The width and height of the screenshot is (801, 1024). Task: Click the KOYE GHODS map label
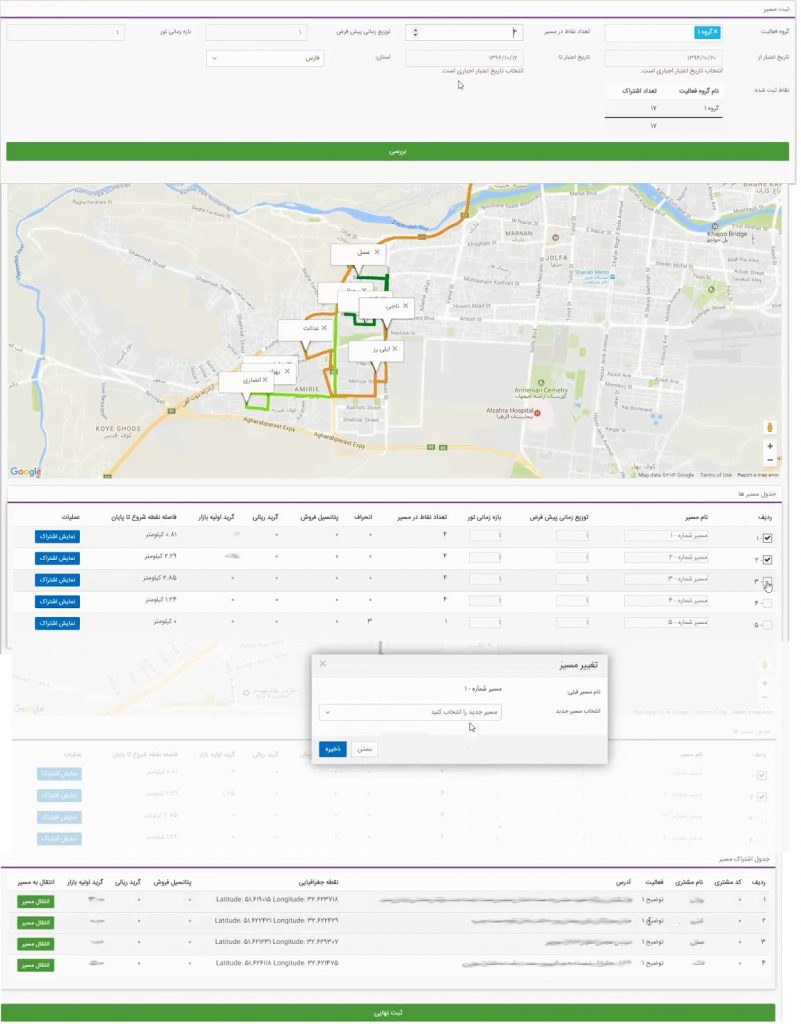coord(118,428)
